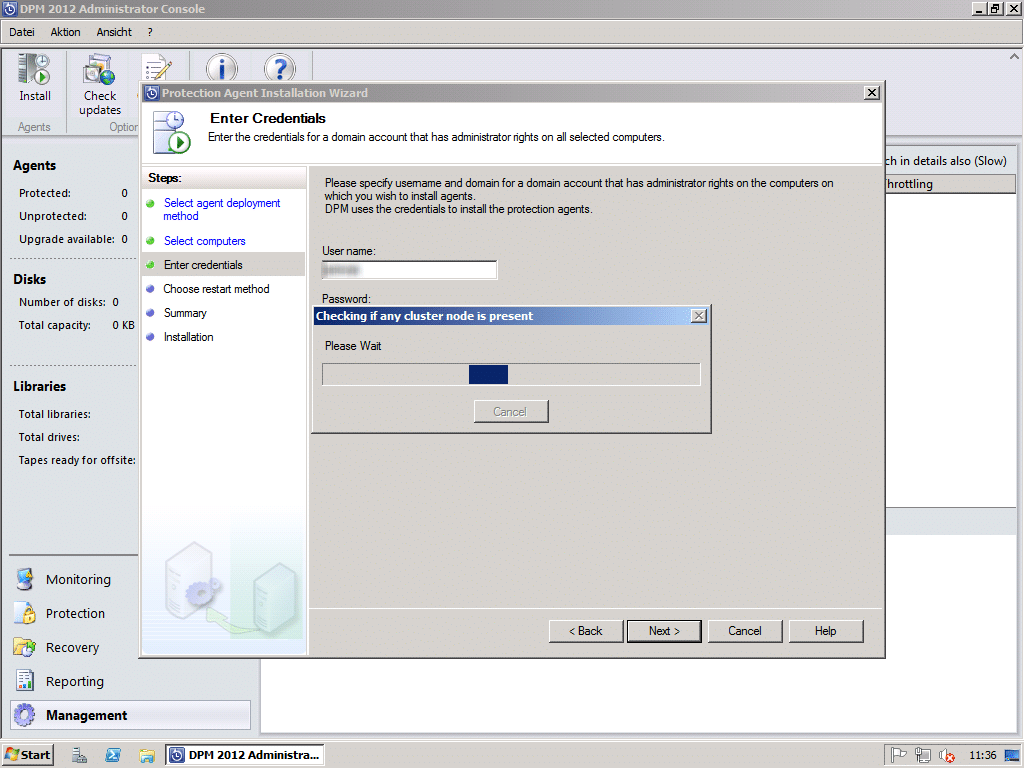Click Agents heading in left pane
This screenshot has height=768, width=1024.
pyautogui.click(x=35, y=165)
